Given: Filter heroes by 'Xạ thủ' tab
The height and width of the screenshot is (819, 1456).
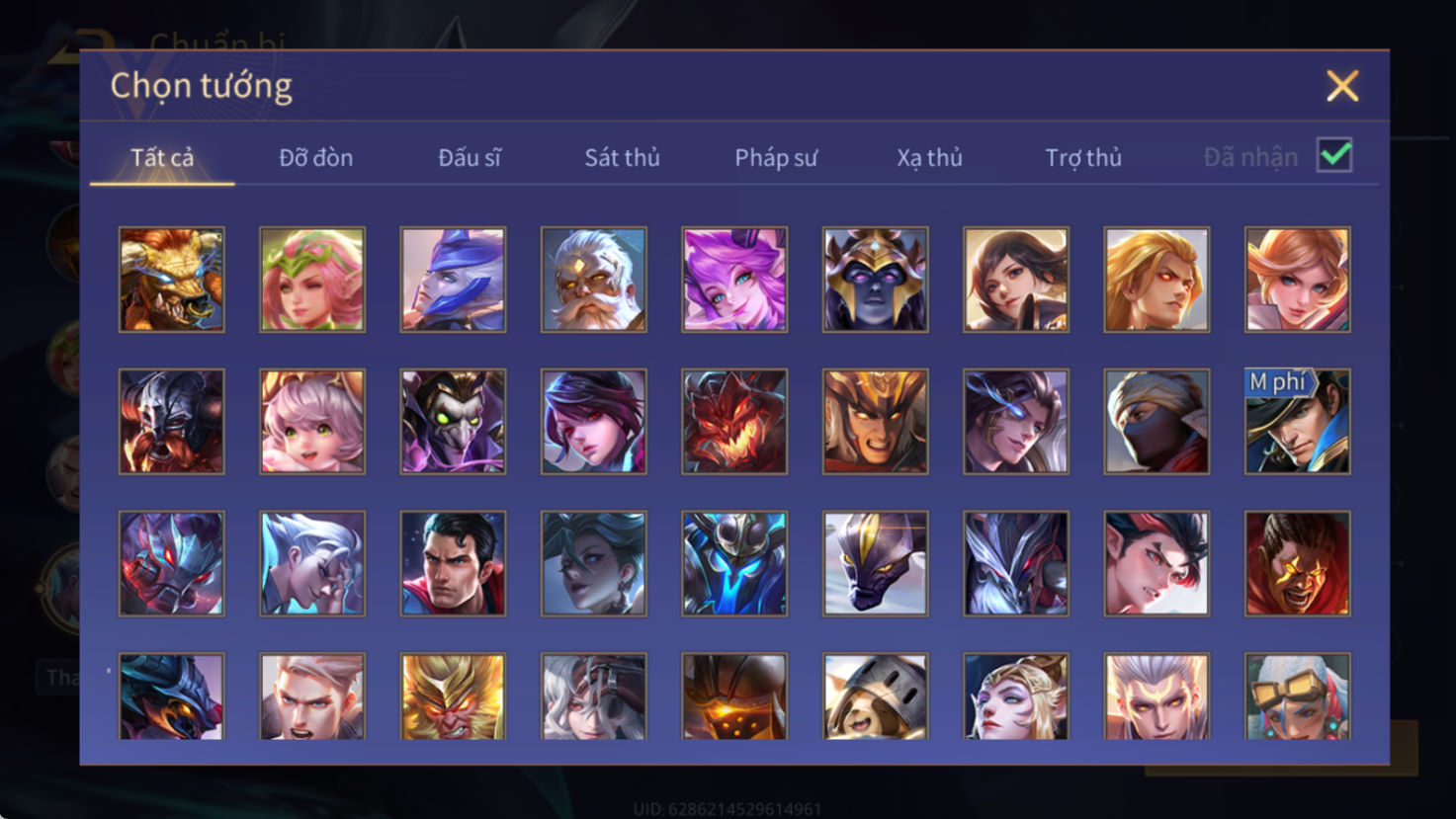Looking at the screenshot, I should click(929, 157).
